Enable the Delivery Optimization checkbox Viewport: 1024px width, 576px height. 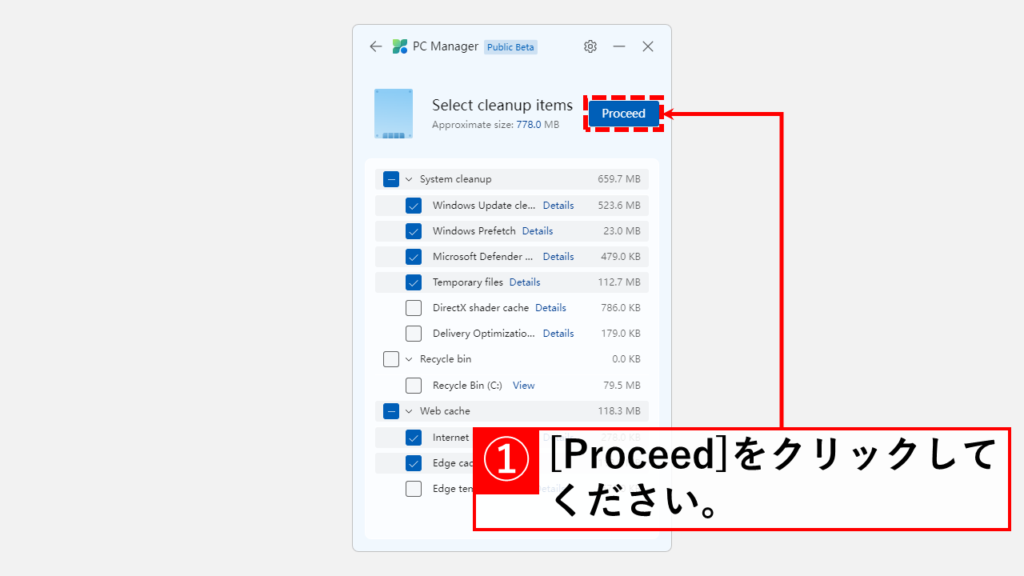pos(413,333)
